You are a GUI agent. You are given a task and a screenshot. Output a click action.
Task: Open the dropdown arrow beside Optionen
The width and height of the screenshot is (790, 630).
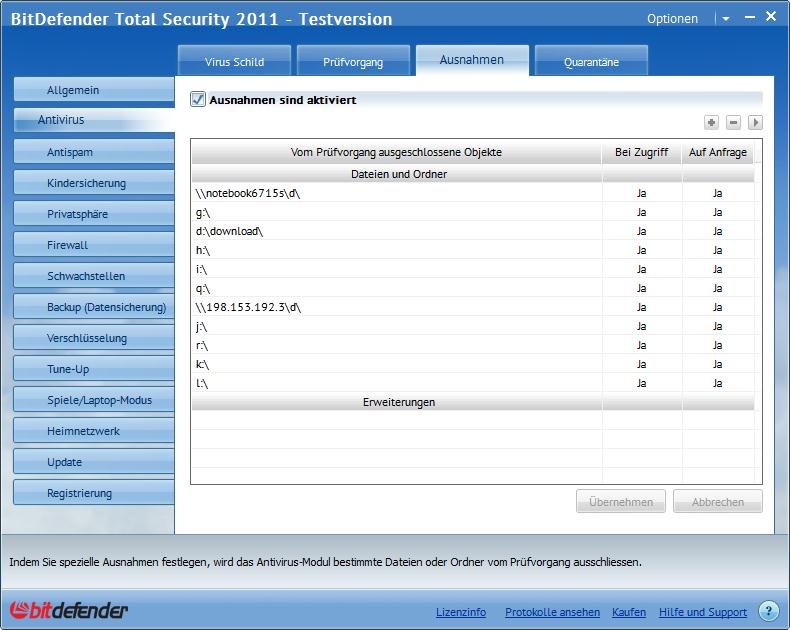coord(726,19)
